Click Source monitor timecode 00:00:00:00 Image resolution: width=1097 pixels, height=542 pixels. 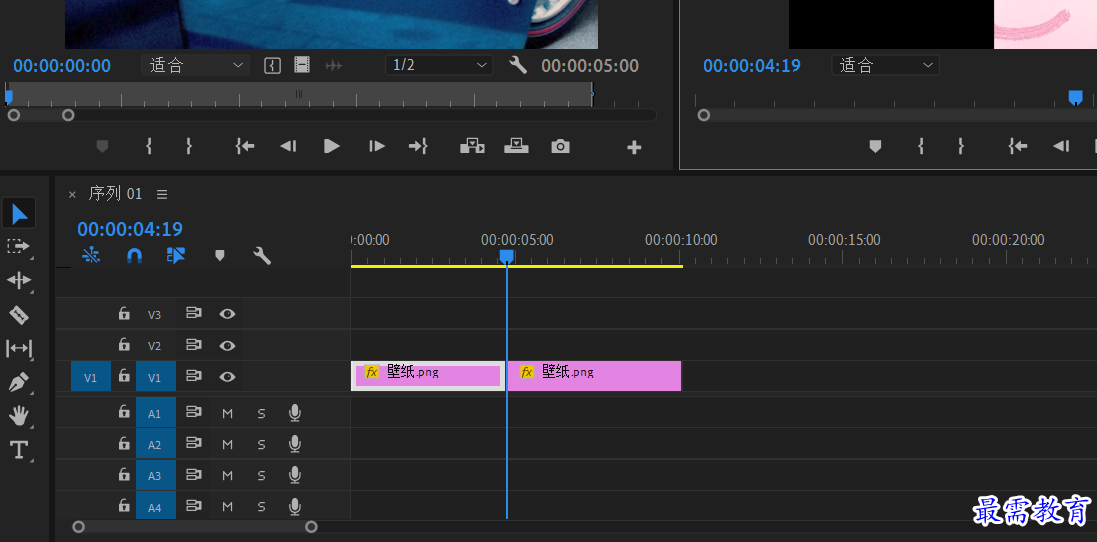tap(62, 66)
